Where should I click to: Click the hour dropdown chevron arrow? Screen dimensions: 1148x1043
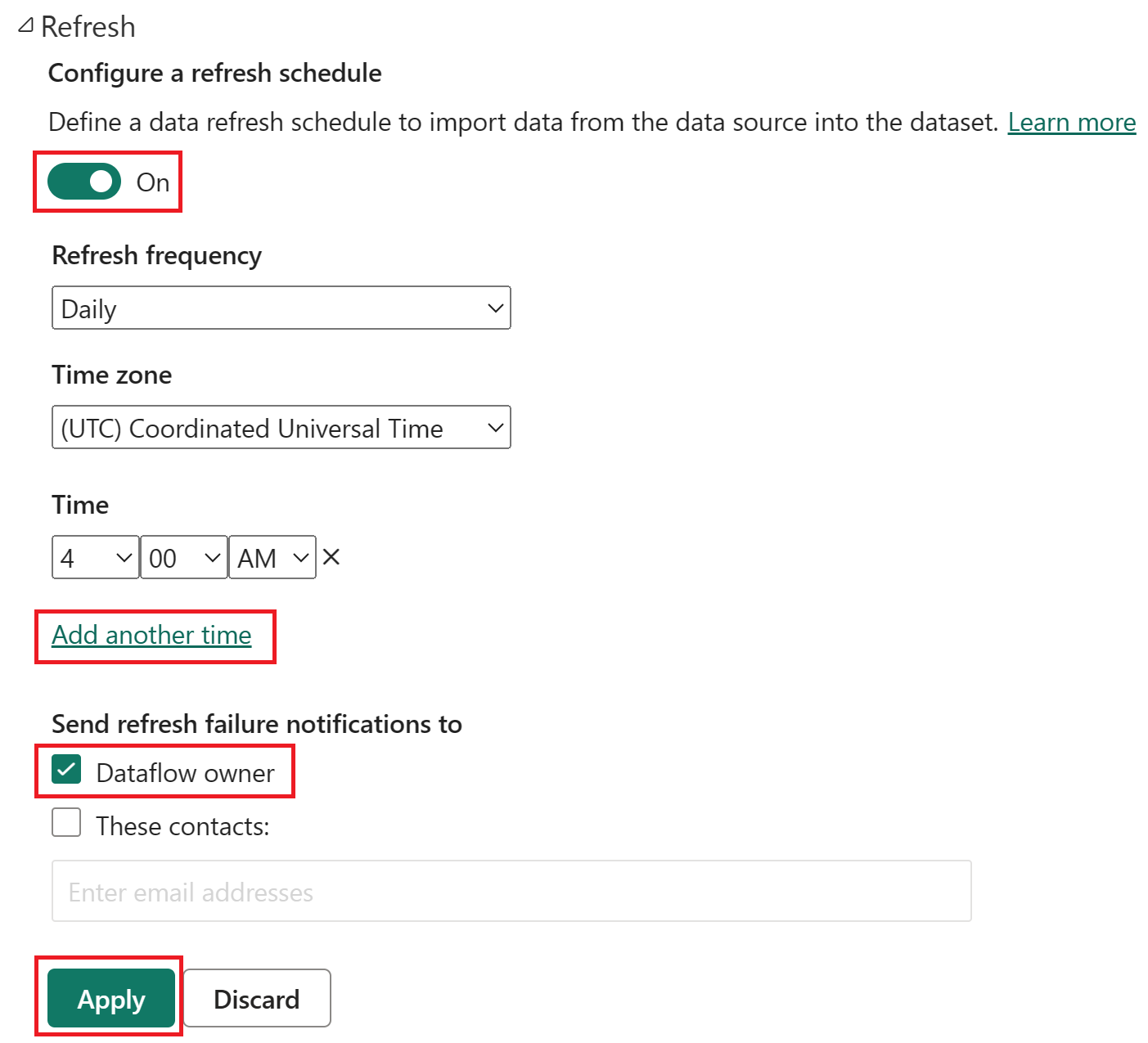123,557
